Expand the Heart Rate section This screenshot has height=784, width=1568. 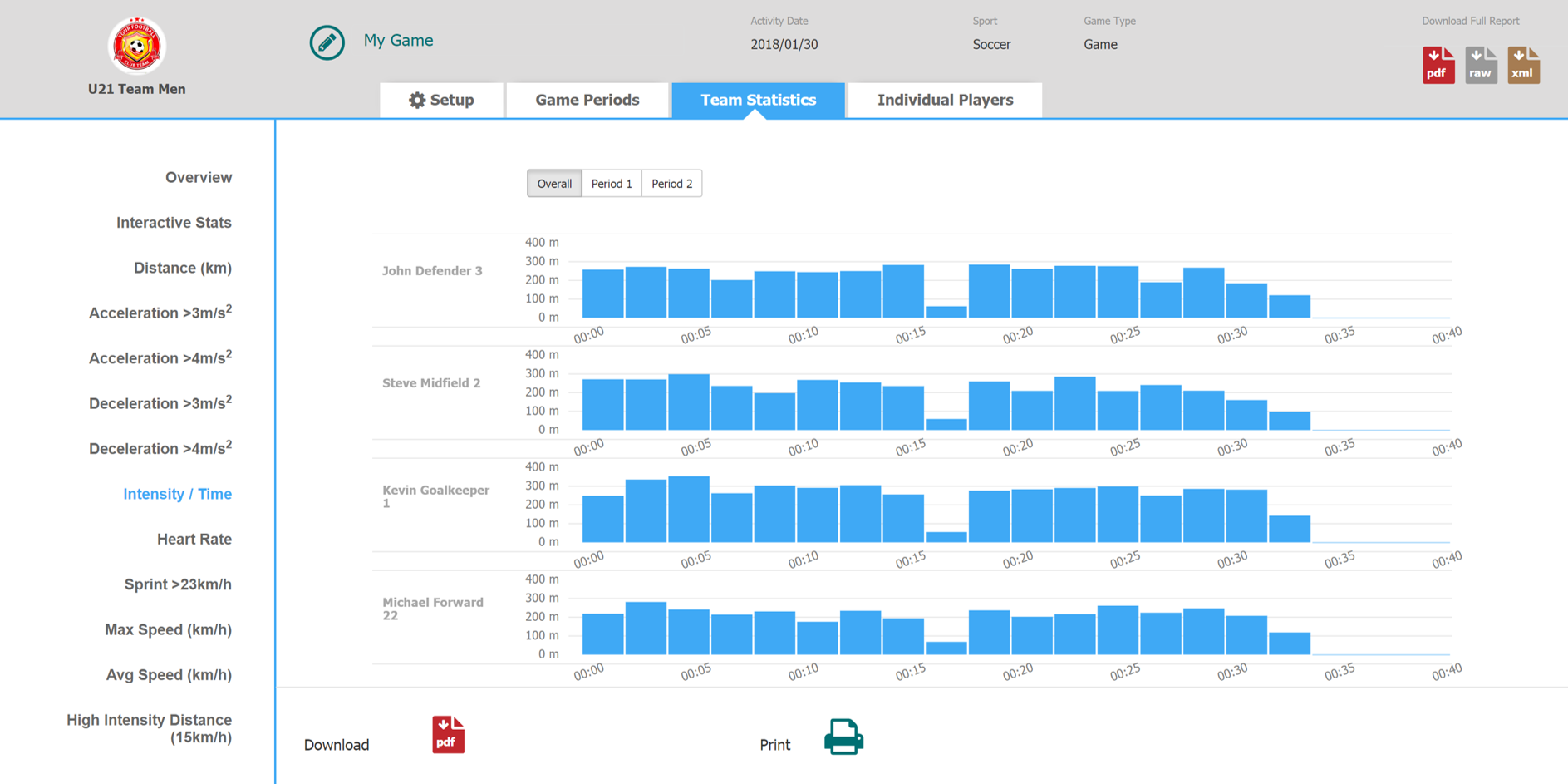point(194,539)
